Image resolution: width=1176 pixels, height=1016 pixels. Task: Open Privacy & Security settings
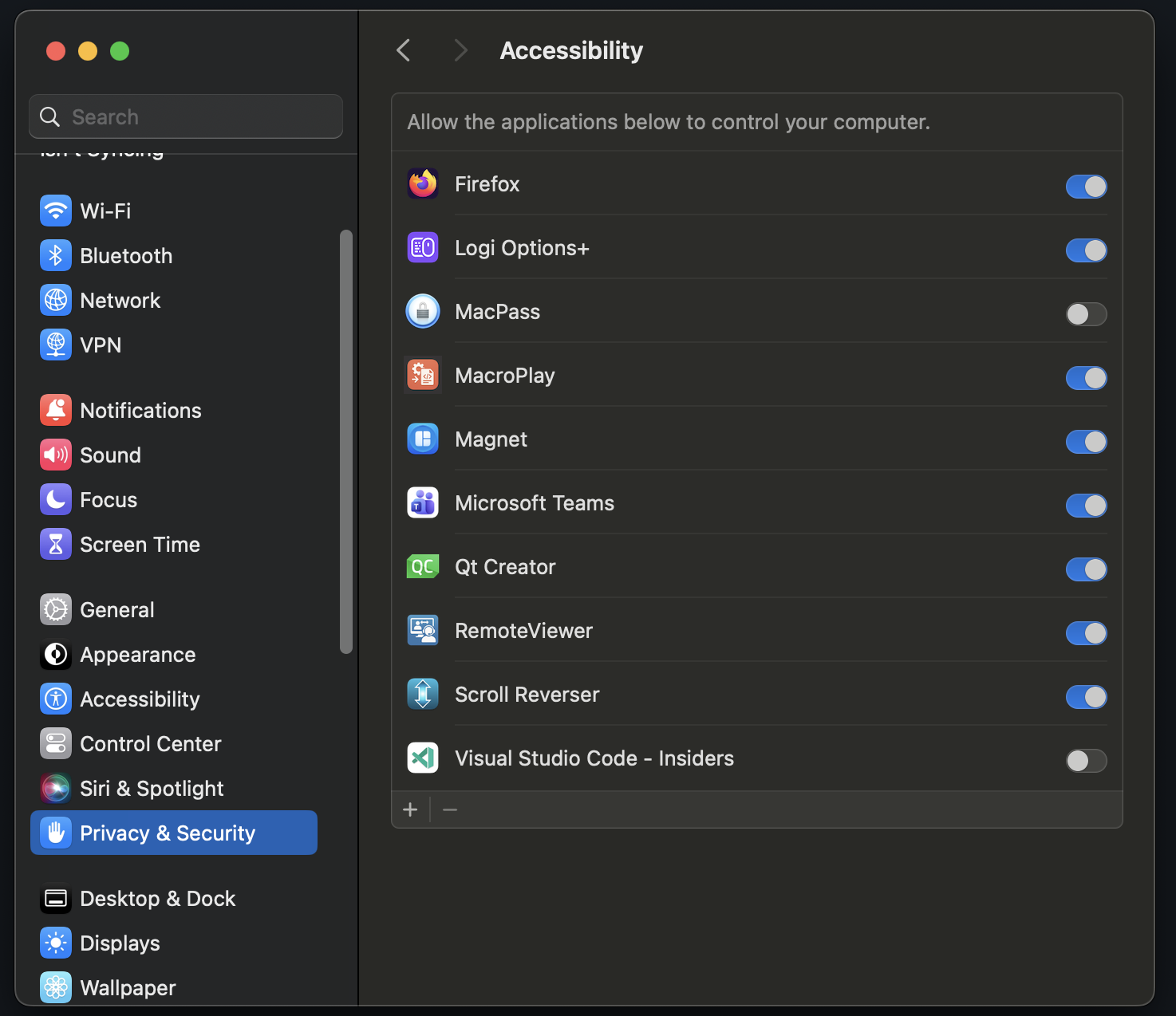tap(168, 832)
